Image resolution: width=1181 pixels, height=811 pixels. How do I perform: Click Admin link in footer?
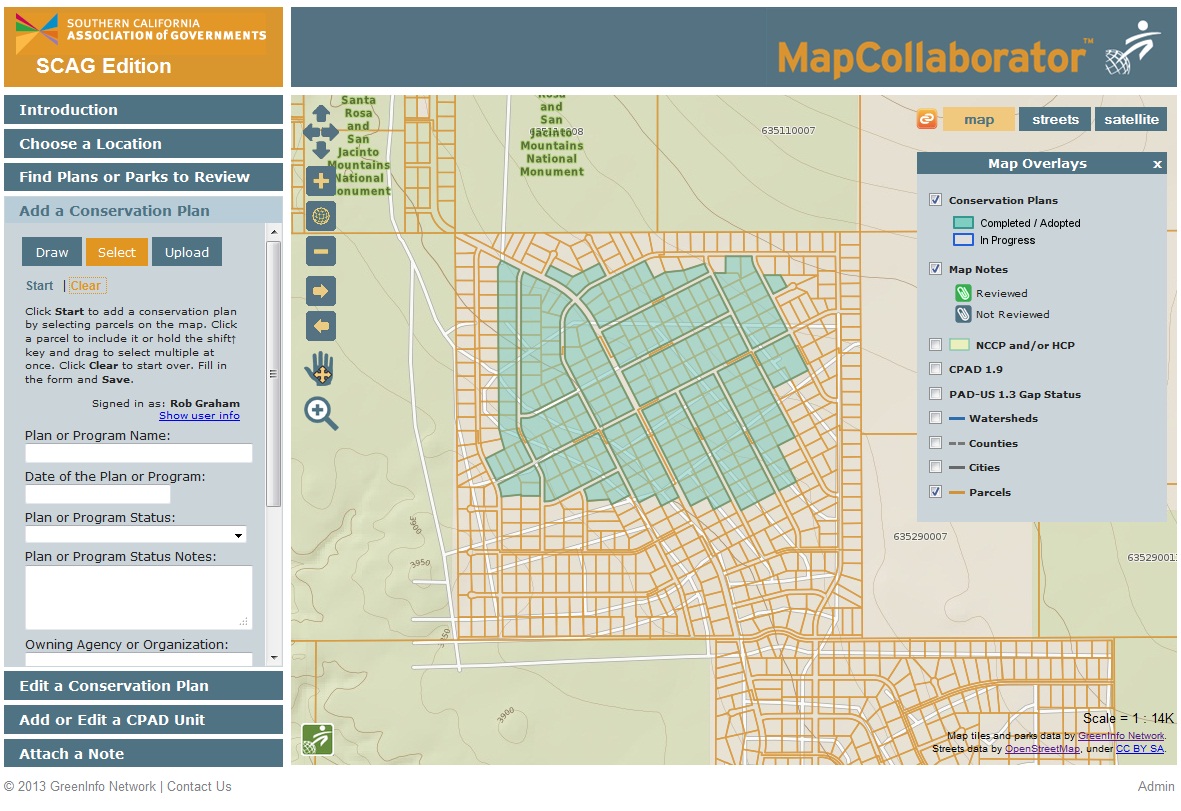click(1156, 786)
